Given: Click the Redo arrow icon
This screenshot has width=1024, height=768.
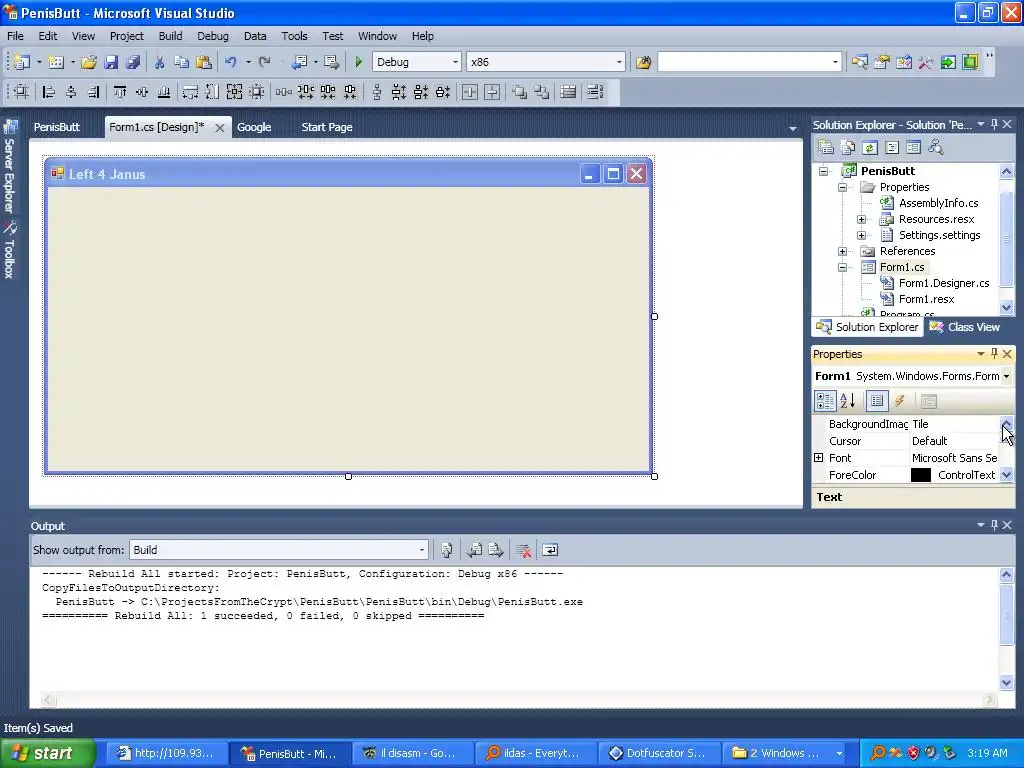Looking at the screenshot, I should click(x=264, y=62).
